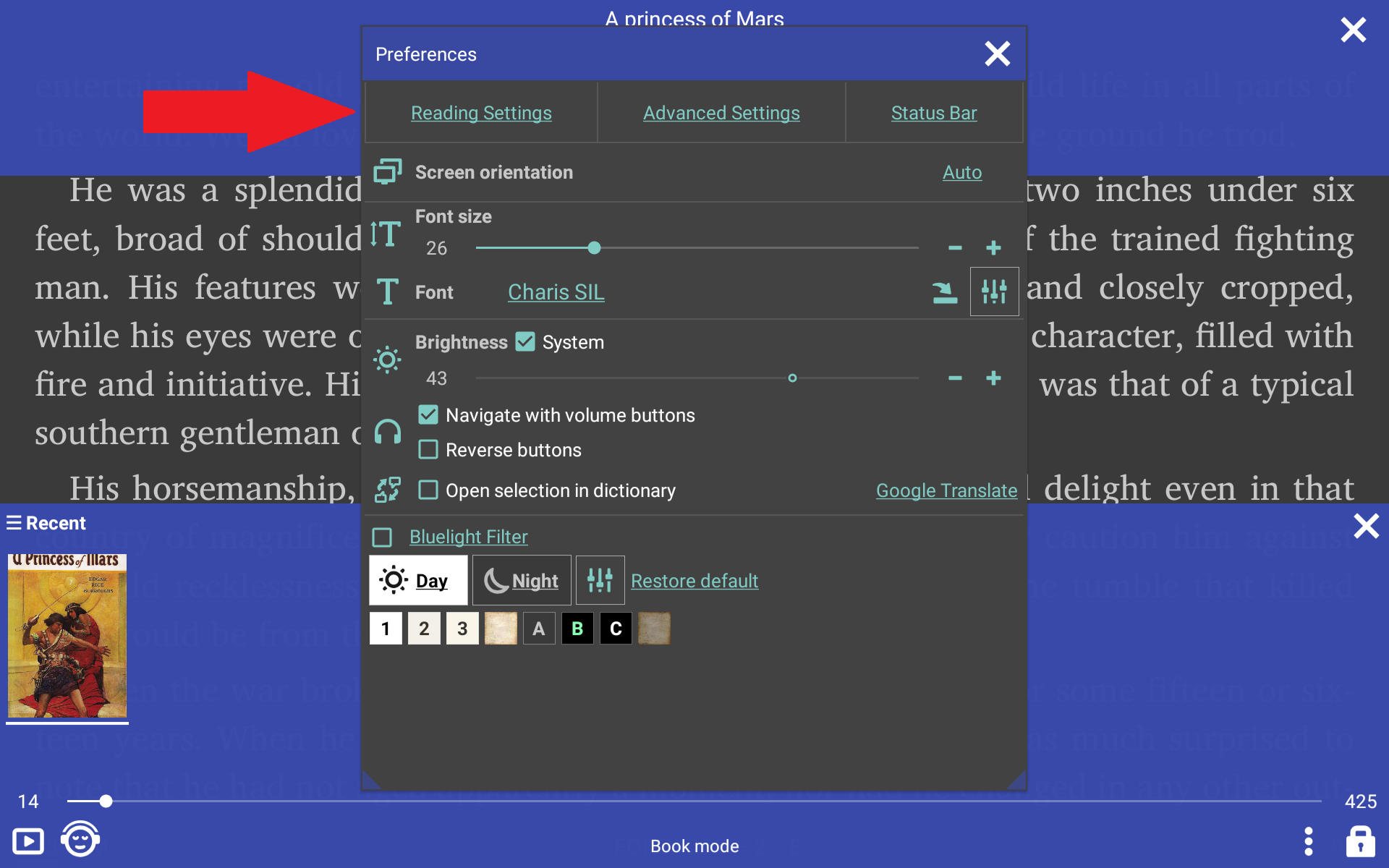Click the import font icon beside Charis SIL

[945, 292]
